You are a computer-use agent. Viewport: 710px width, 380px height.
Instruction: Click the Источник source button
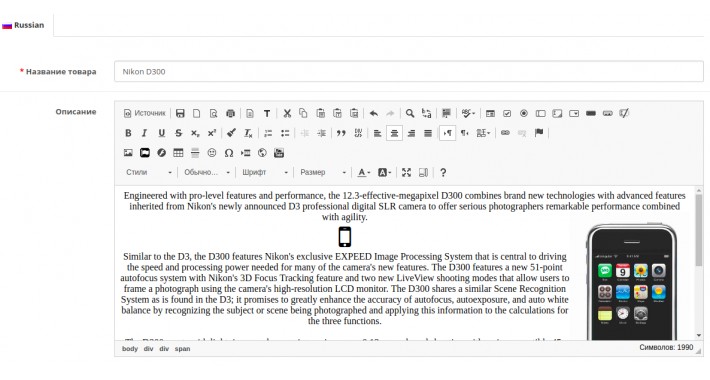(144, 113)
